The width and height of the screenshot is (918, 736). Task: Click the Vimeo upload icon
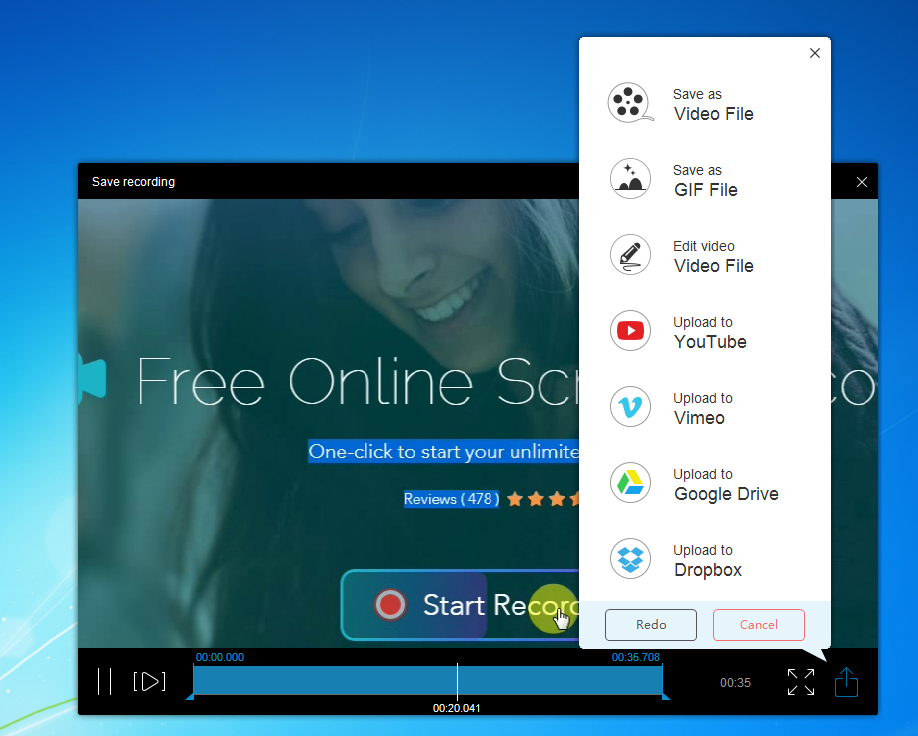630,407
